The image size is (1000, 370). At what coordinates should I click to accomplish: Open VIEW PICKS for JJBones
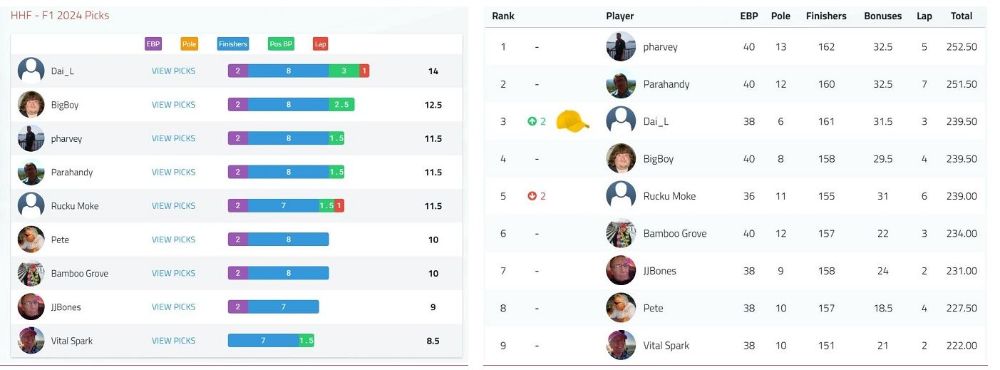(x=173, y=307)
